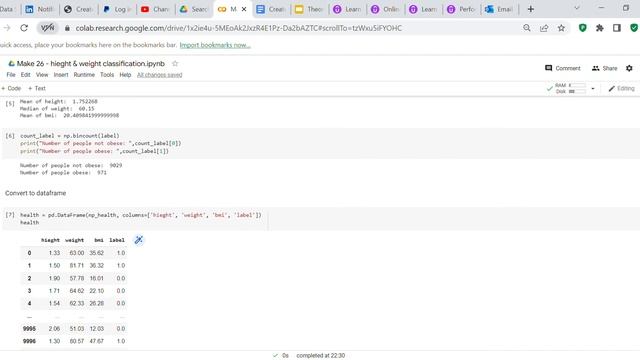Open the Colab settings gear icon
This screenshot has height=360, width=640.
point(629,68)
